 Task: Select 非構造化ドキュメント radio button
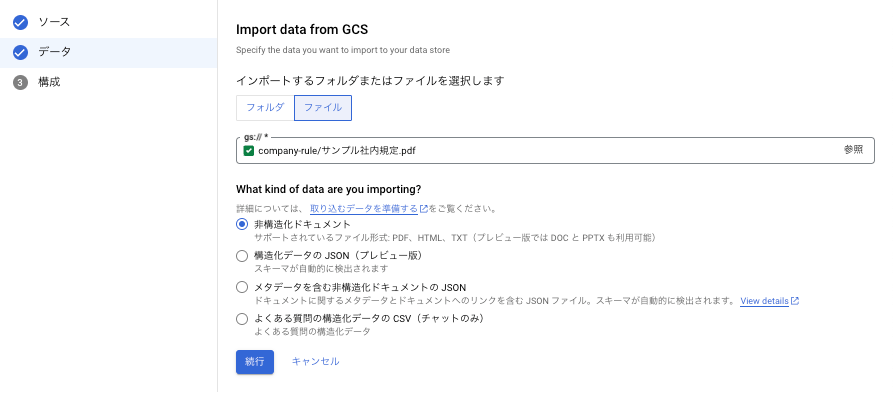pyautogui.click(x=242, y=224)
